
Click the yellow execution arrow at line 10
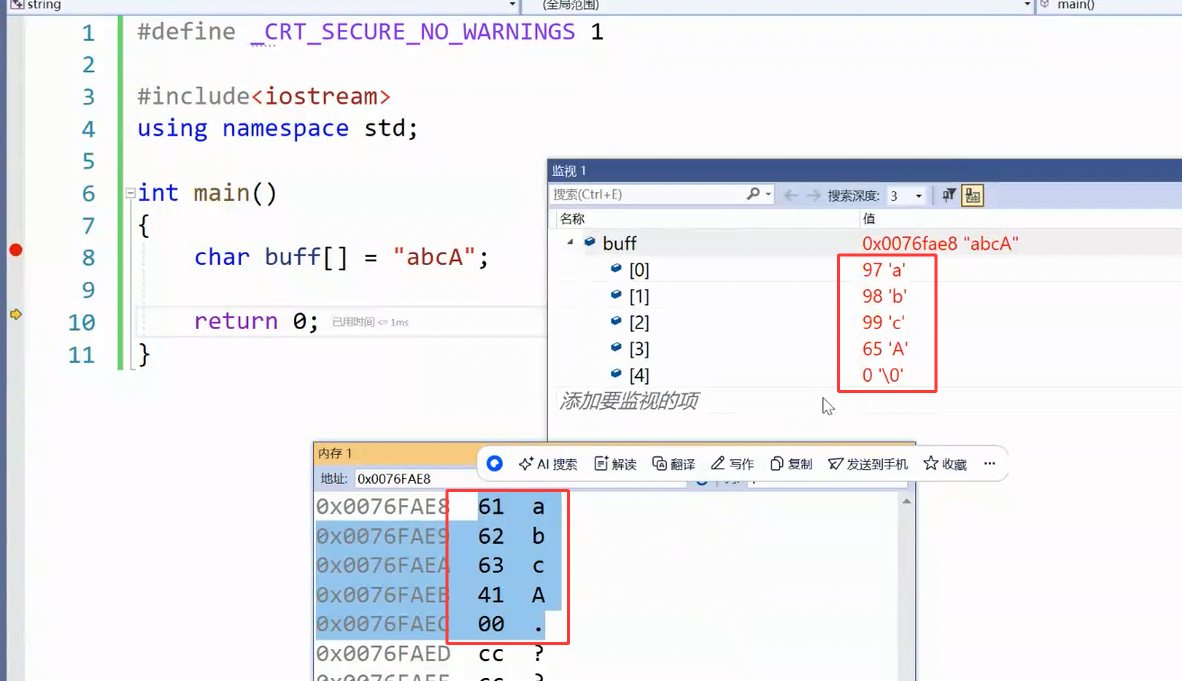pyautogui.click(x=16, y=314)
